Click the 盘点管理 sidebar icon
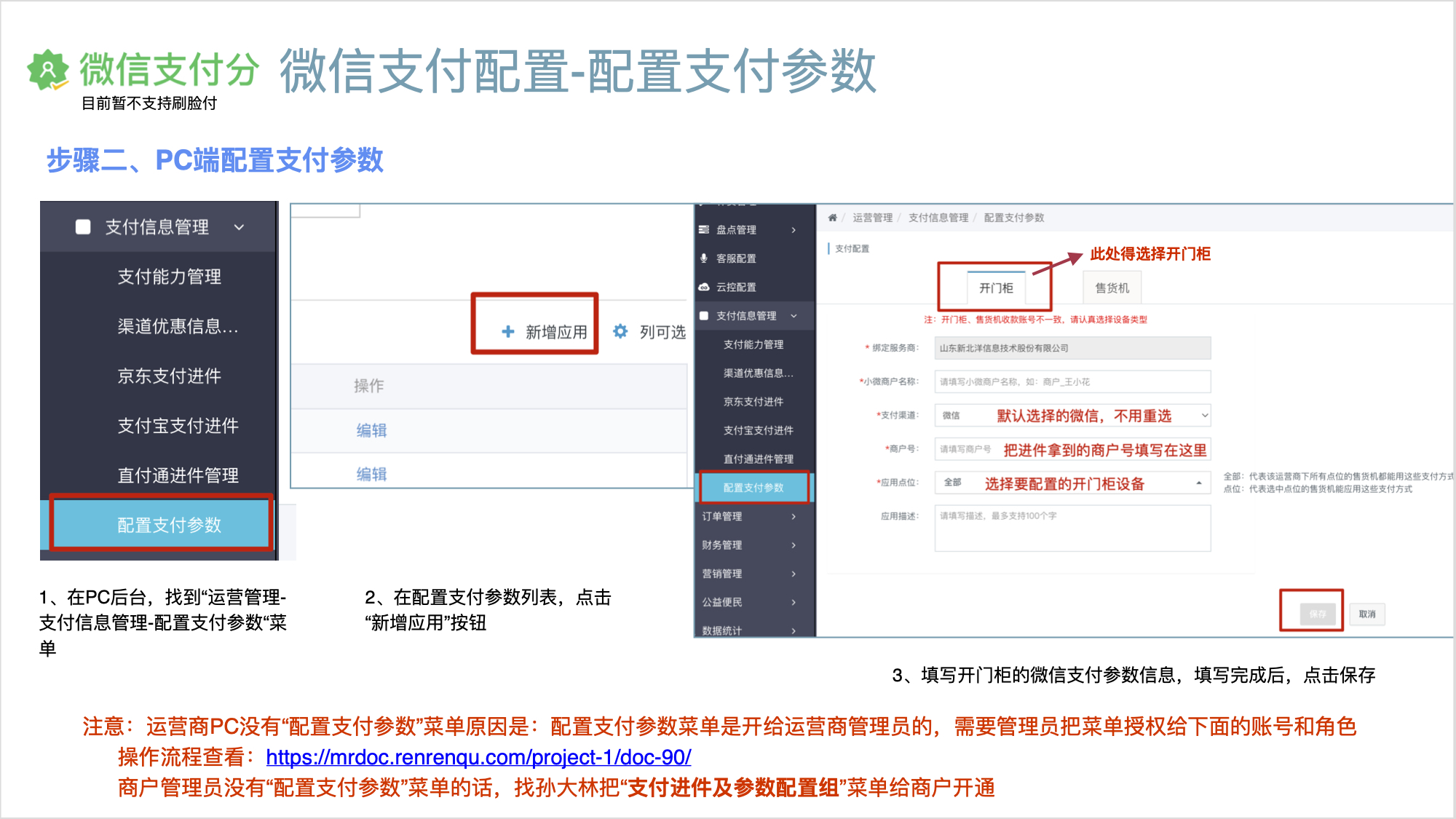 (704, 229)
